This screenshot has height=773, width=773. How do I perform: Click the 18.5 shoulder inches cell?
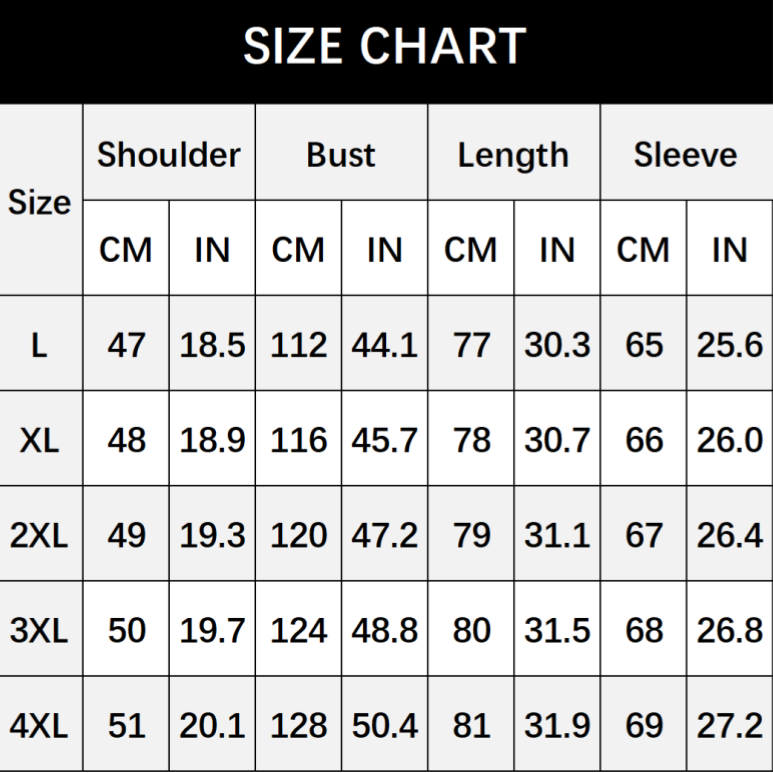212,345
